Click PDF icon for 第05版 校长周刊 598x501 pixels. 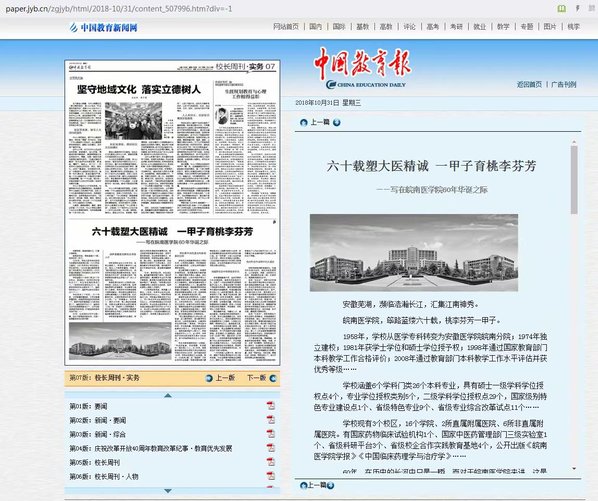270,462
